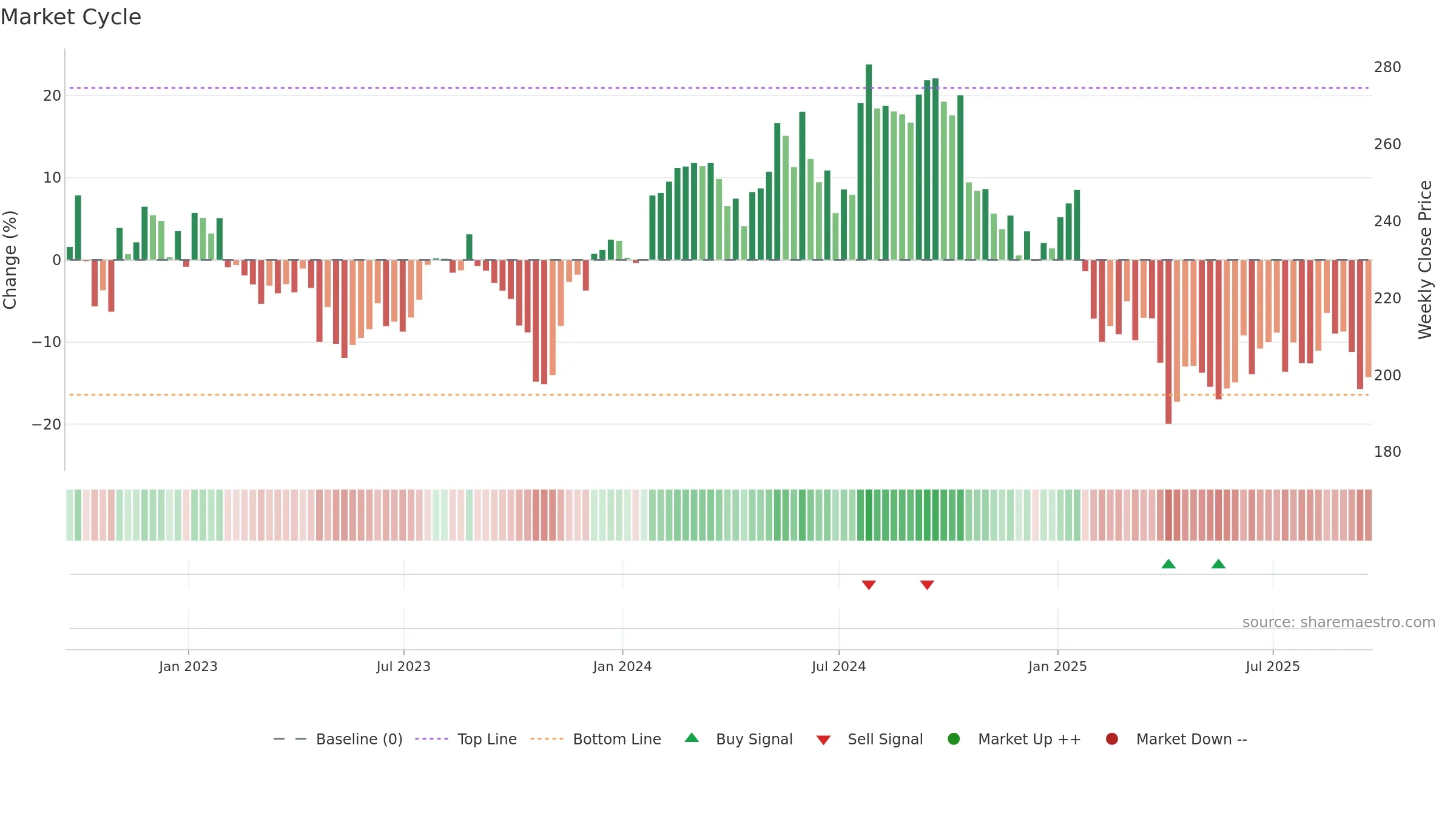Click the Jul 2023 axis label

coord(403,667)
